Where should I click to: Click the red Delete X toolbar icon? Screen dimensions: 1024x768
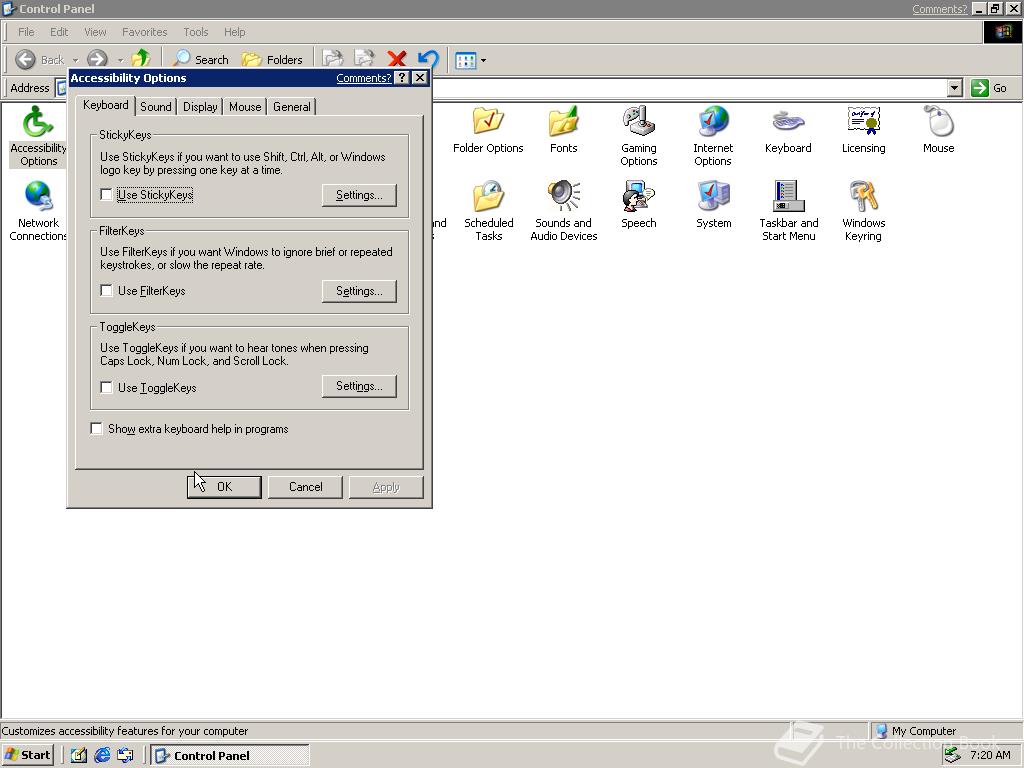pos(396,59)
